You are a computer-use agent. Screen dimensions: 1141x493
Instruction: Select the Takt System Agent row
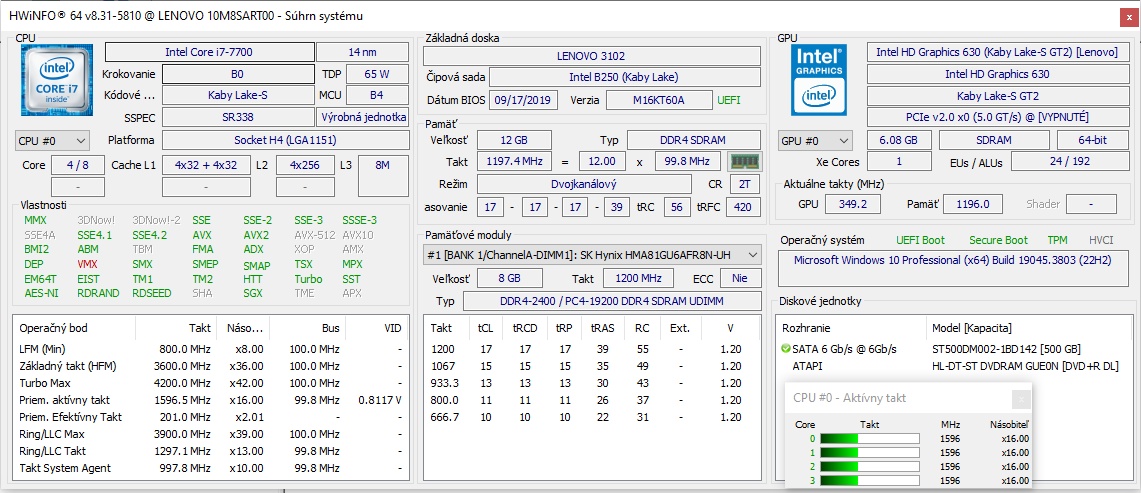point(210,468)
